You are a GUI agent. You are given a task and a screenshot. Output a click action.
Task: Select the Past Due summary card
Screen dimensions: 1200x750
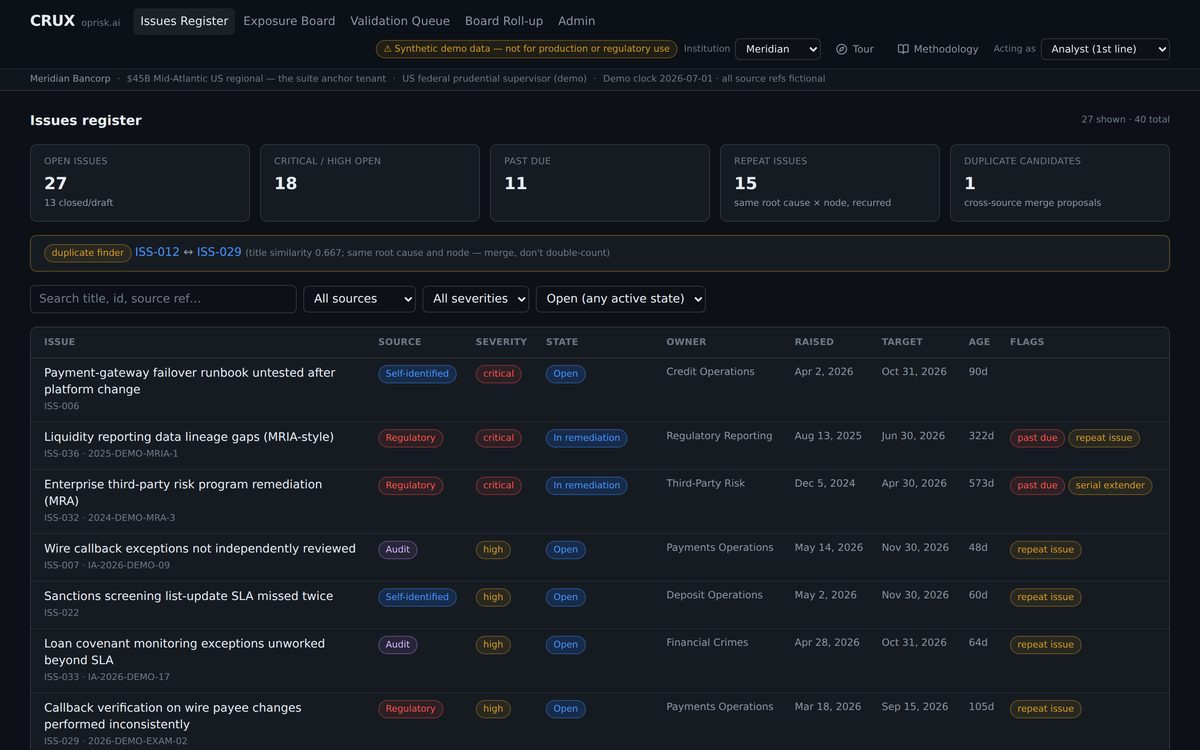[x=600, y=183]
